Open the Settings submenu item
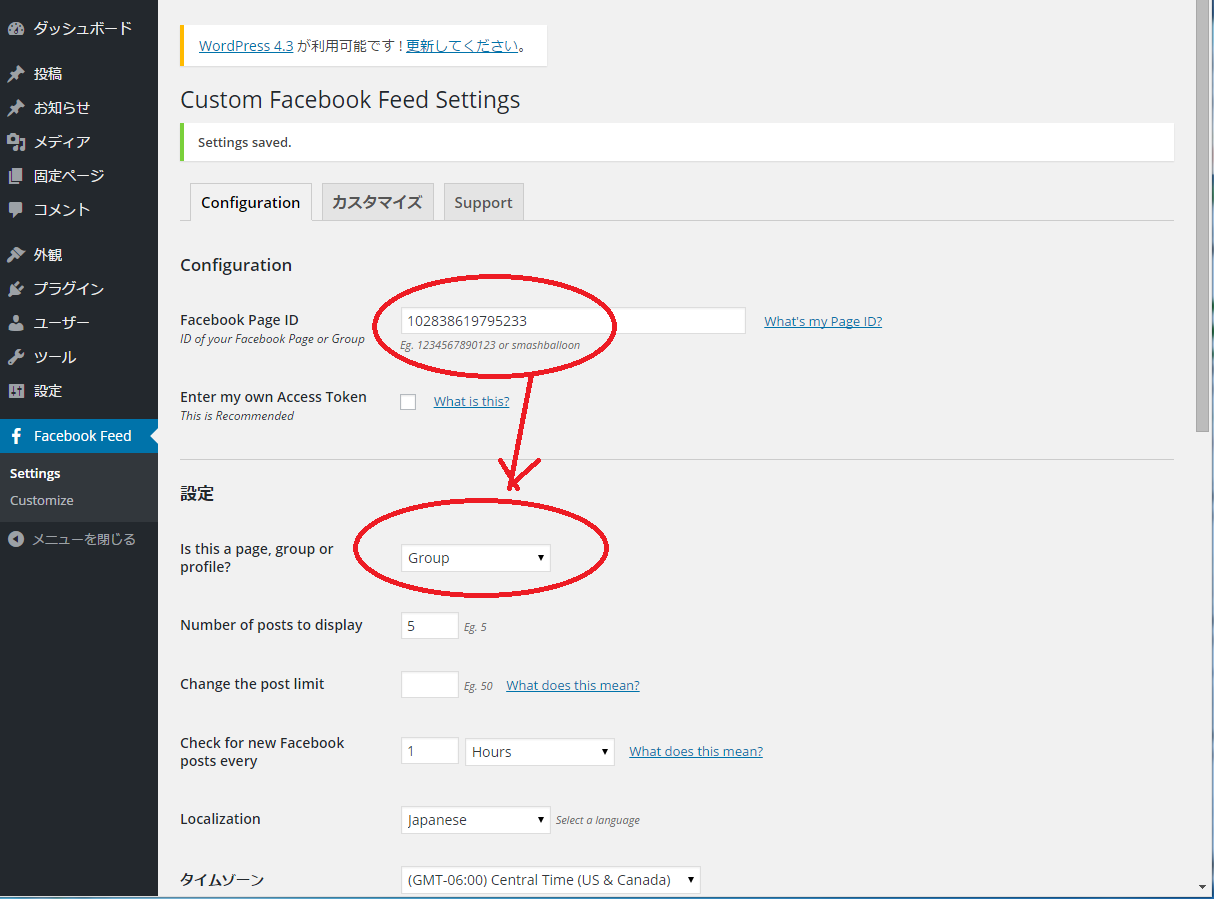Screen dimensions: 1214x899 (35, 474)
